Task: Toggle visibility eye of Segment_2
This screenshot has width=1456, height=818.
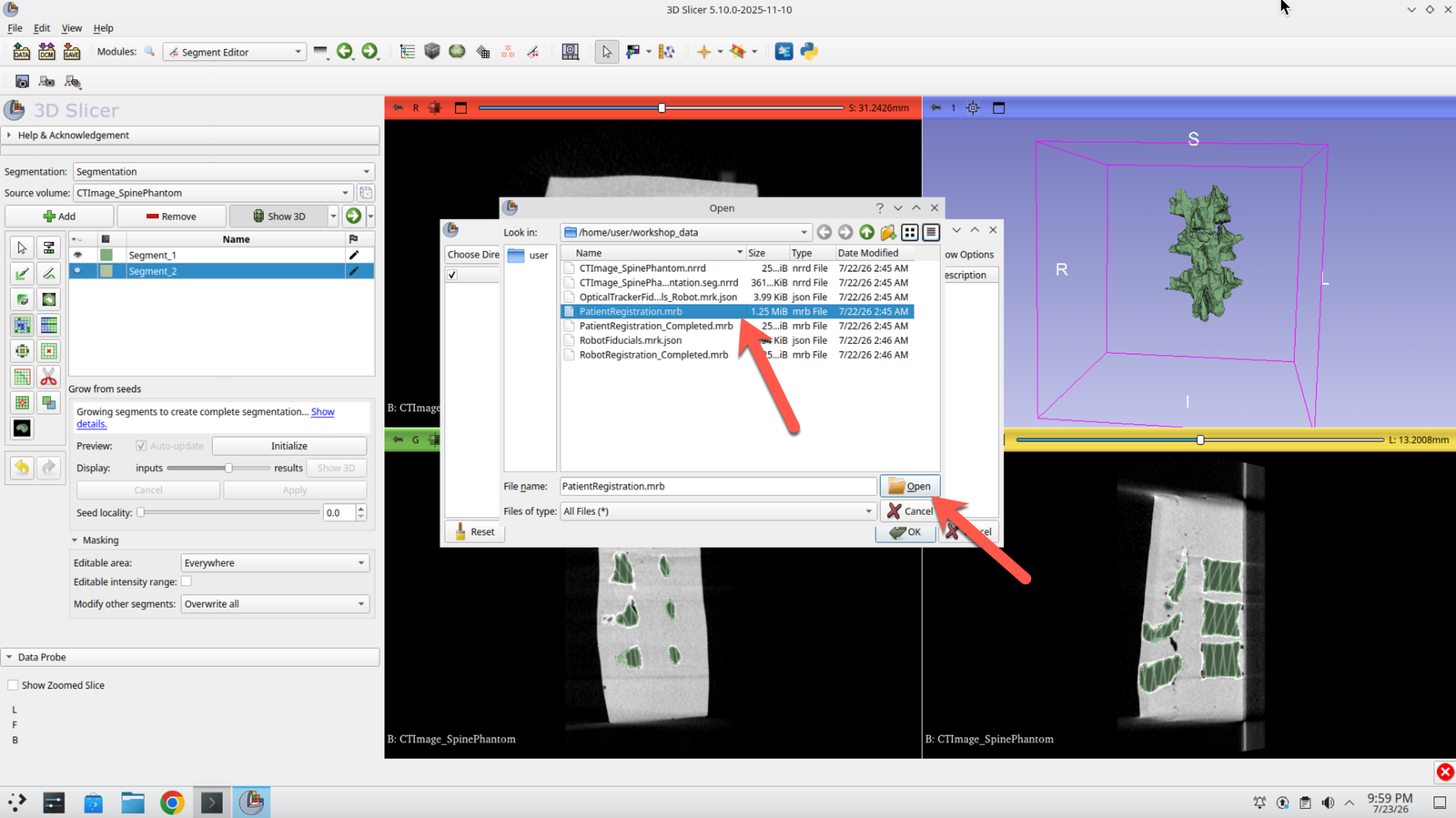Action: coord(77,271)
